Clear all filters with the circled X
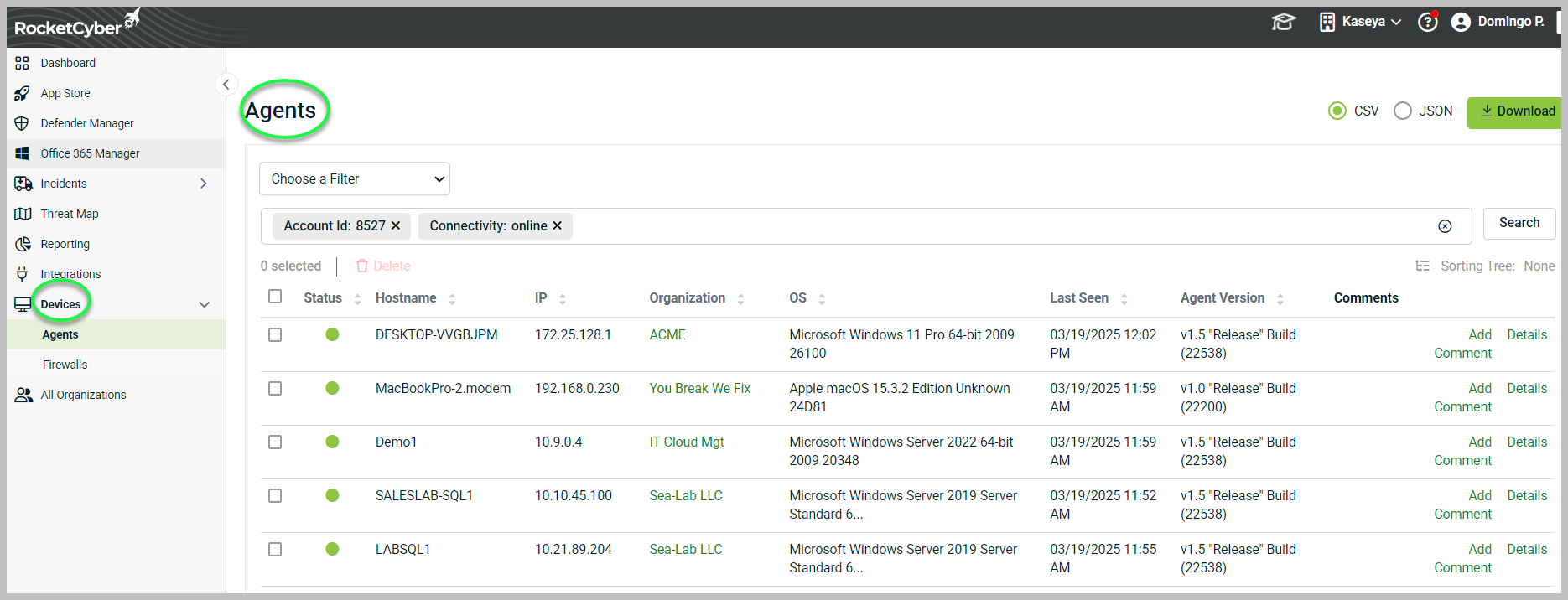This screenshot has width=1568, height=600. 1445,226
